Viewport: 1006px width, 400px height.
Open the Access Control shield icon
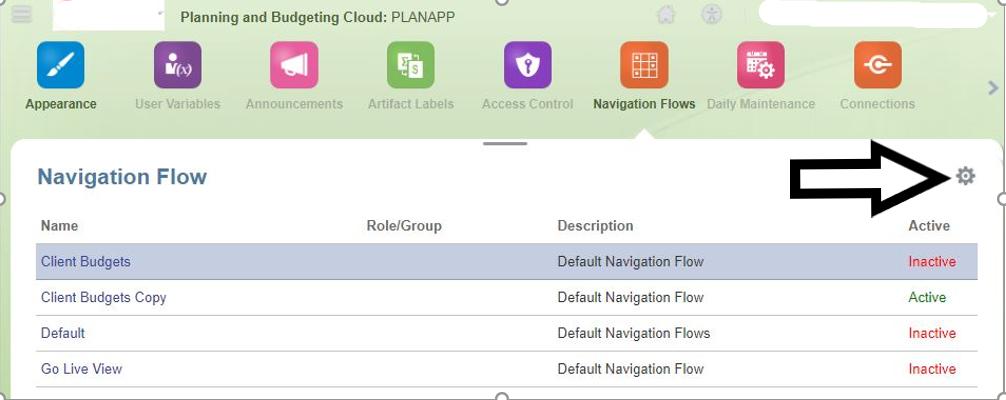coord(527,65)
